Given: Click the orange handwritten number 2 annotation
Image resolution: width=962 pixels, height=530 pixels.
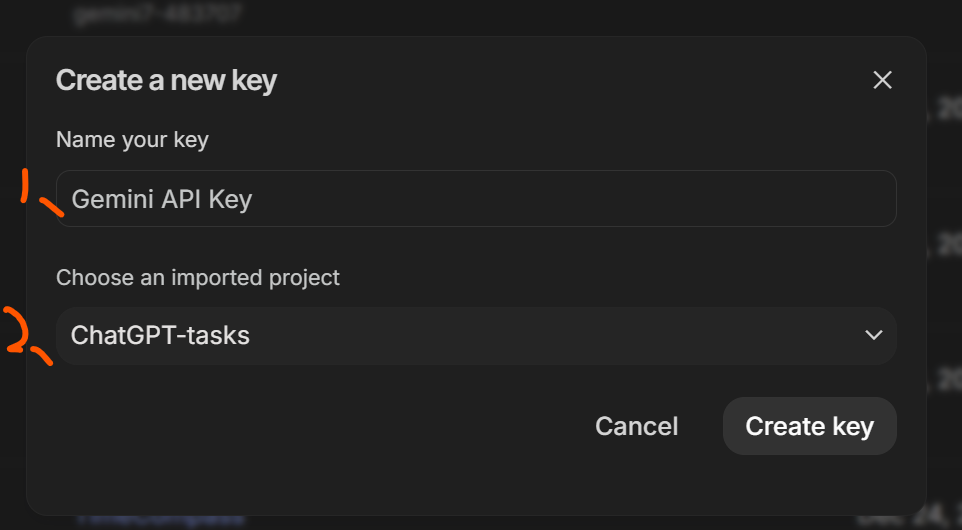Looking at the screenshot, I should [x=22, y=335].
